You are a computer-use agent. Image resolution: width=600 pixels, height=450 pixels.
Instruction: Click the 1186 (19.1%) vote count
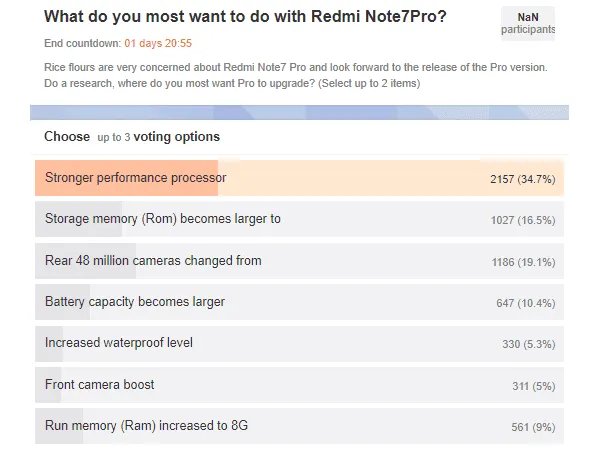coord(522,261)
